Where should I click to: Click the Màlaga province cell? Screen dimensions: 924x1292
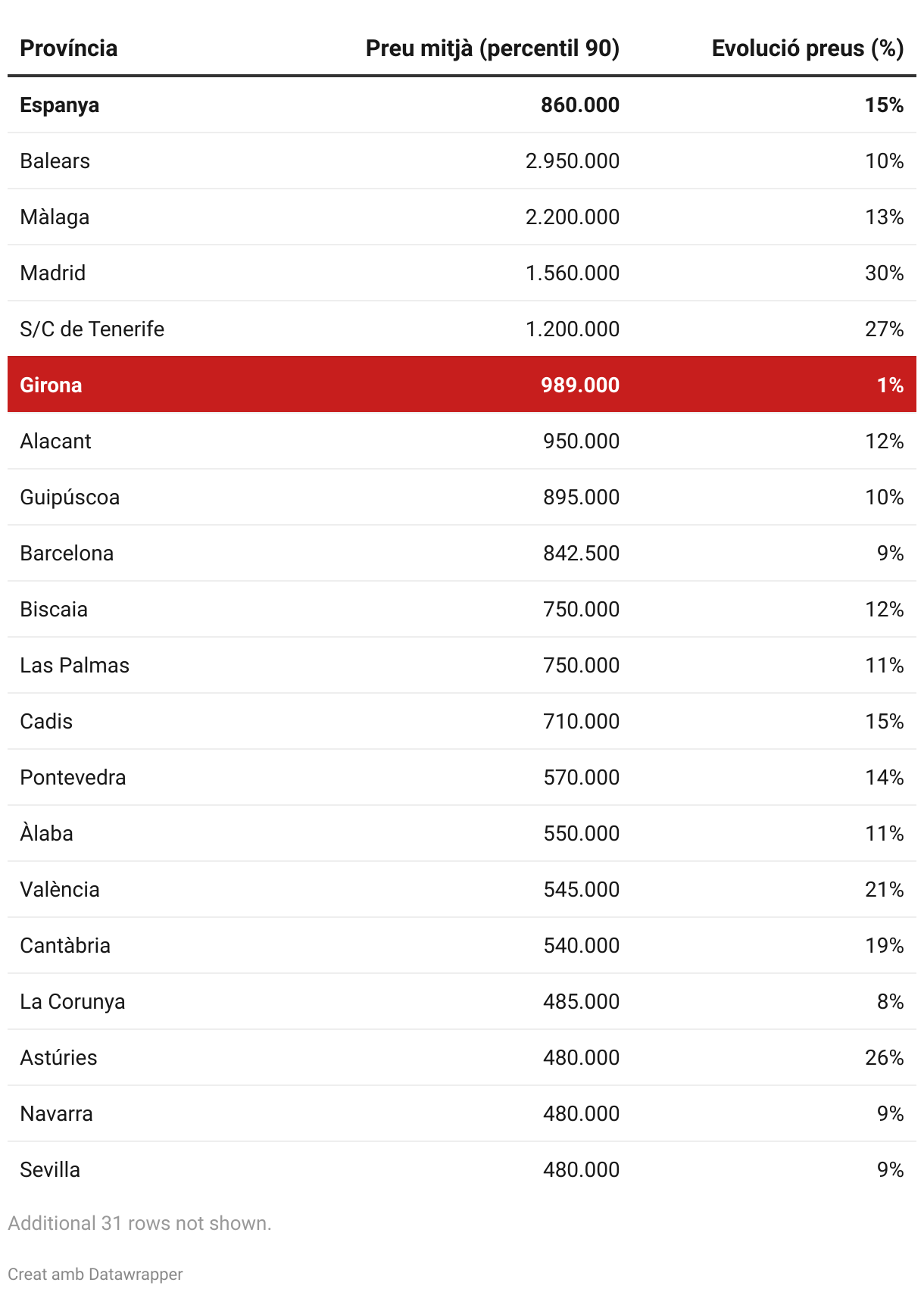pos(55,217)
